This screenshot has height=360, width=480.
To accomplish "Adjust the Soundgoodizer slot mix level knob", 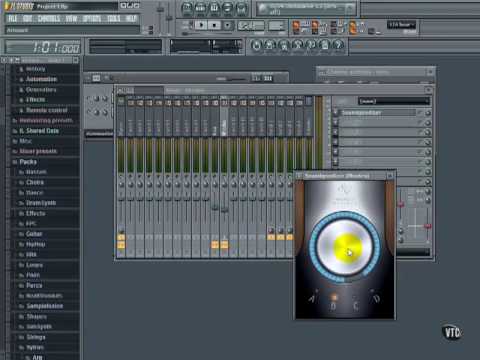I will click(x=428, y=113).
